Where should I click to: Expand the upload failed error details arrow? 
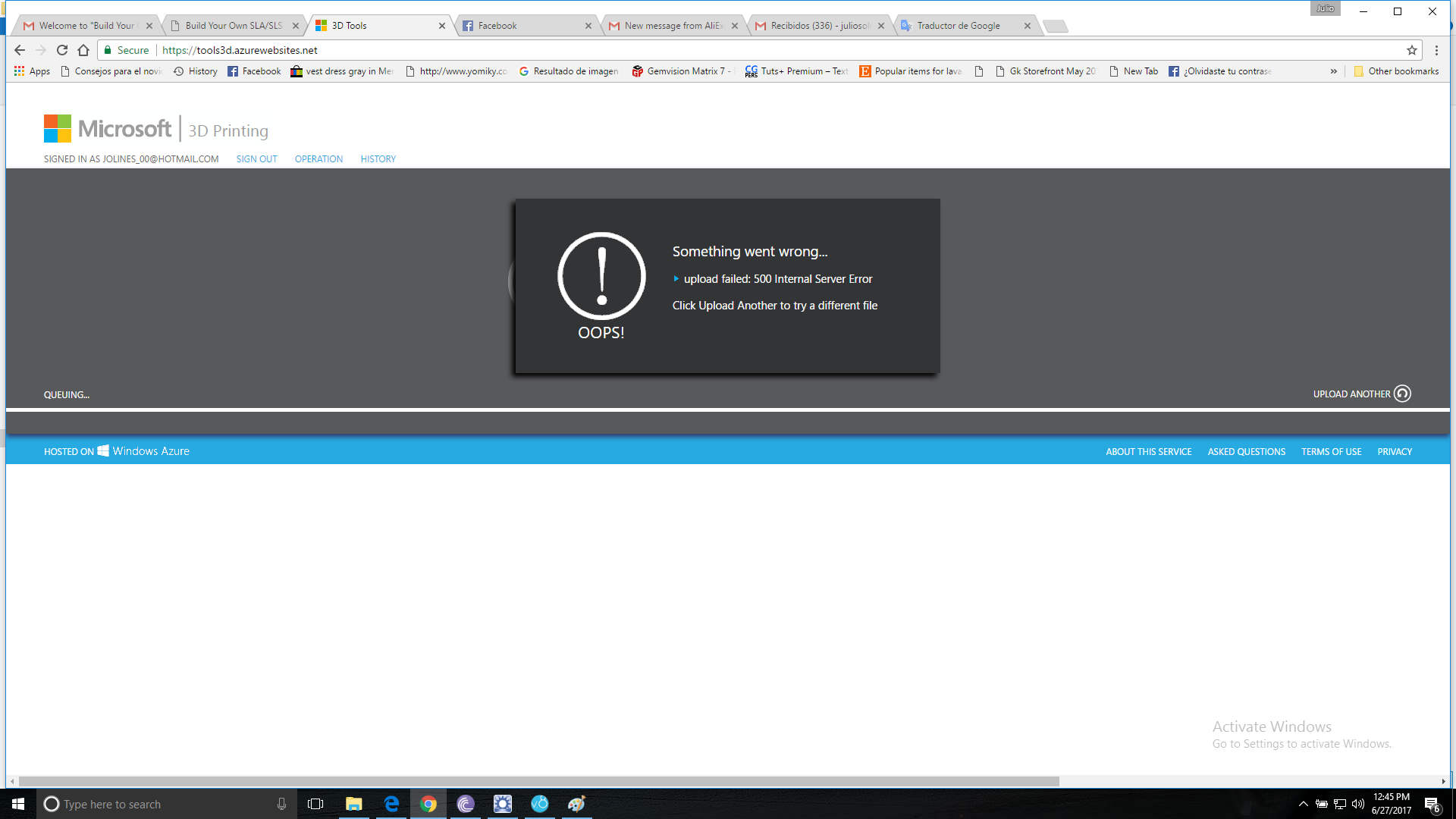pyautogui.click(x=676, y=279)
